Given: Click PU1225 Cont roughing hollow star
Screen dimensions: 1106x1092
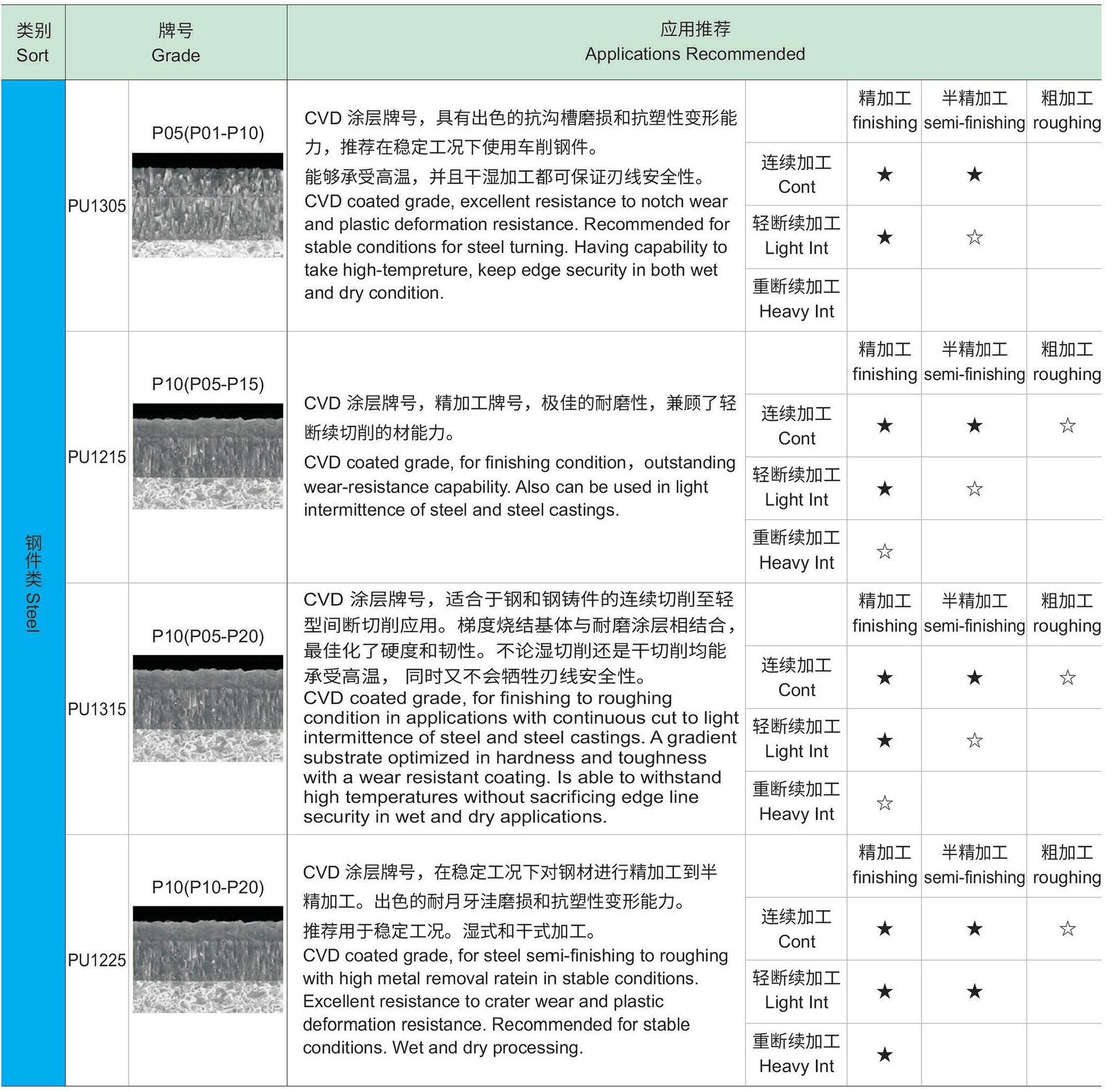Looking at the screenshot, I should click(x=1067, y=928).
